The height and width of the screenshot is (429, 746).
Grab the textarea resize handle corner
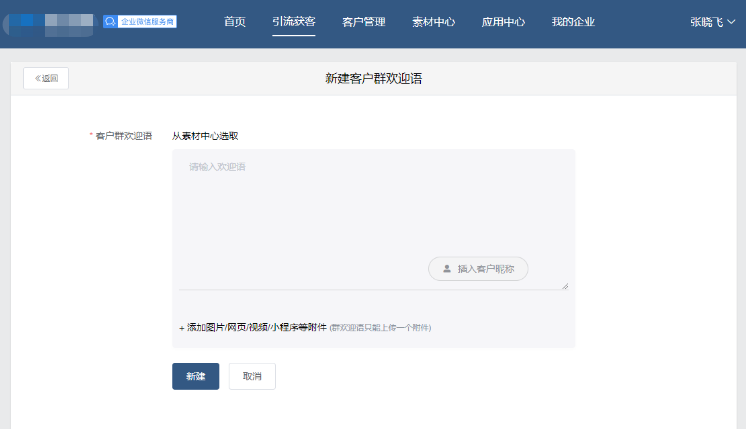564,285
